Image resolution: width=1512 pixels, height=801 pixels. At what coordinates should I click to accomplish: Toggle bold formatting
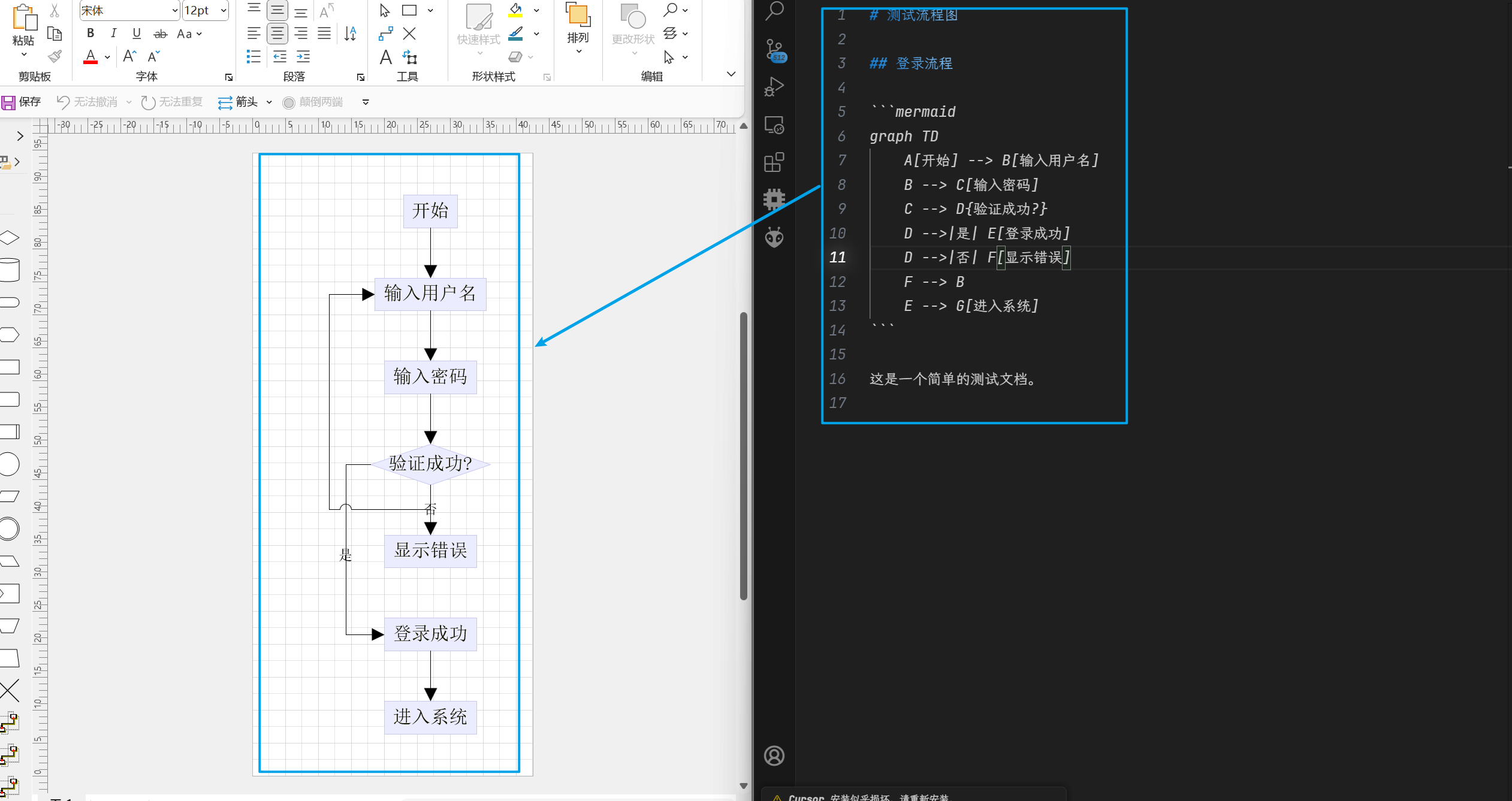point(90,34)
